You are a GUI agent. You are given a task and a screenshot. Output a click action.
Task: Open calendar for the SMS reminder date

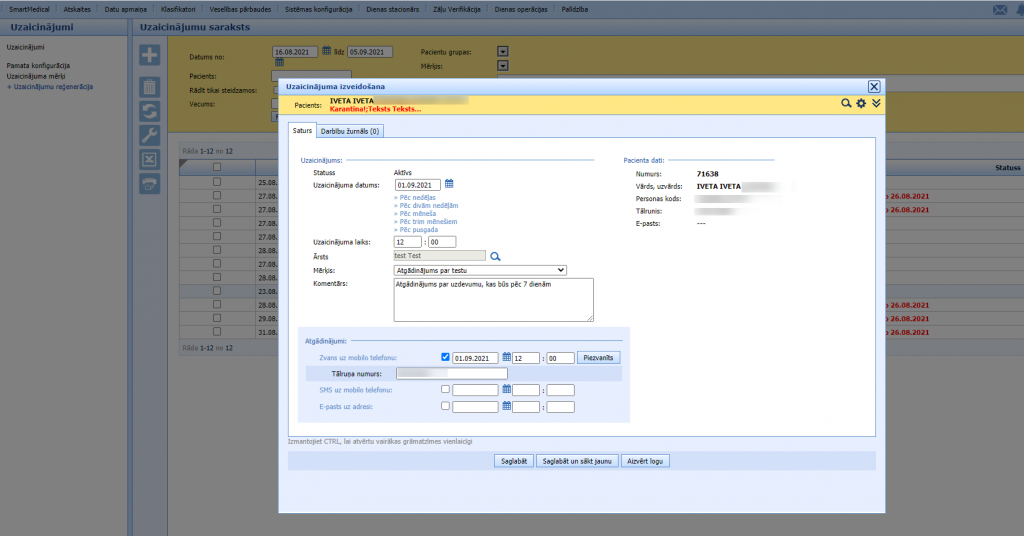(506, 390)
